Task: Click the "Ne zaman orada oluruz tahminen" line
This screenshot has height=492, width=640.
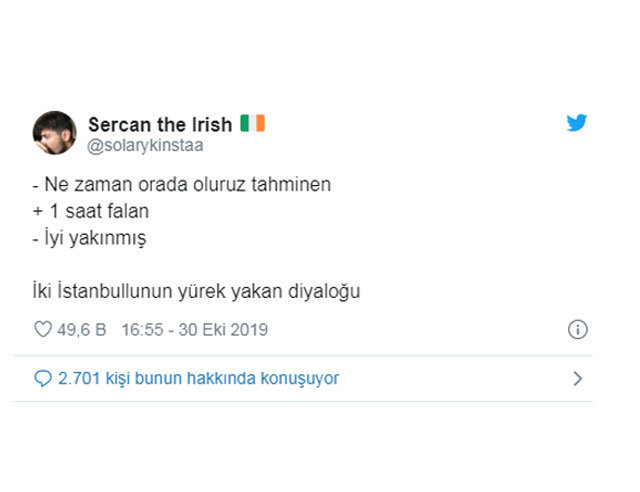Action: coord(188,185)
